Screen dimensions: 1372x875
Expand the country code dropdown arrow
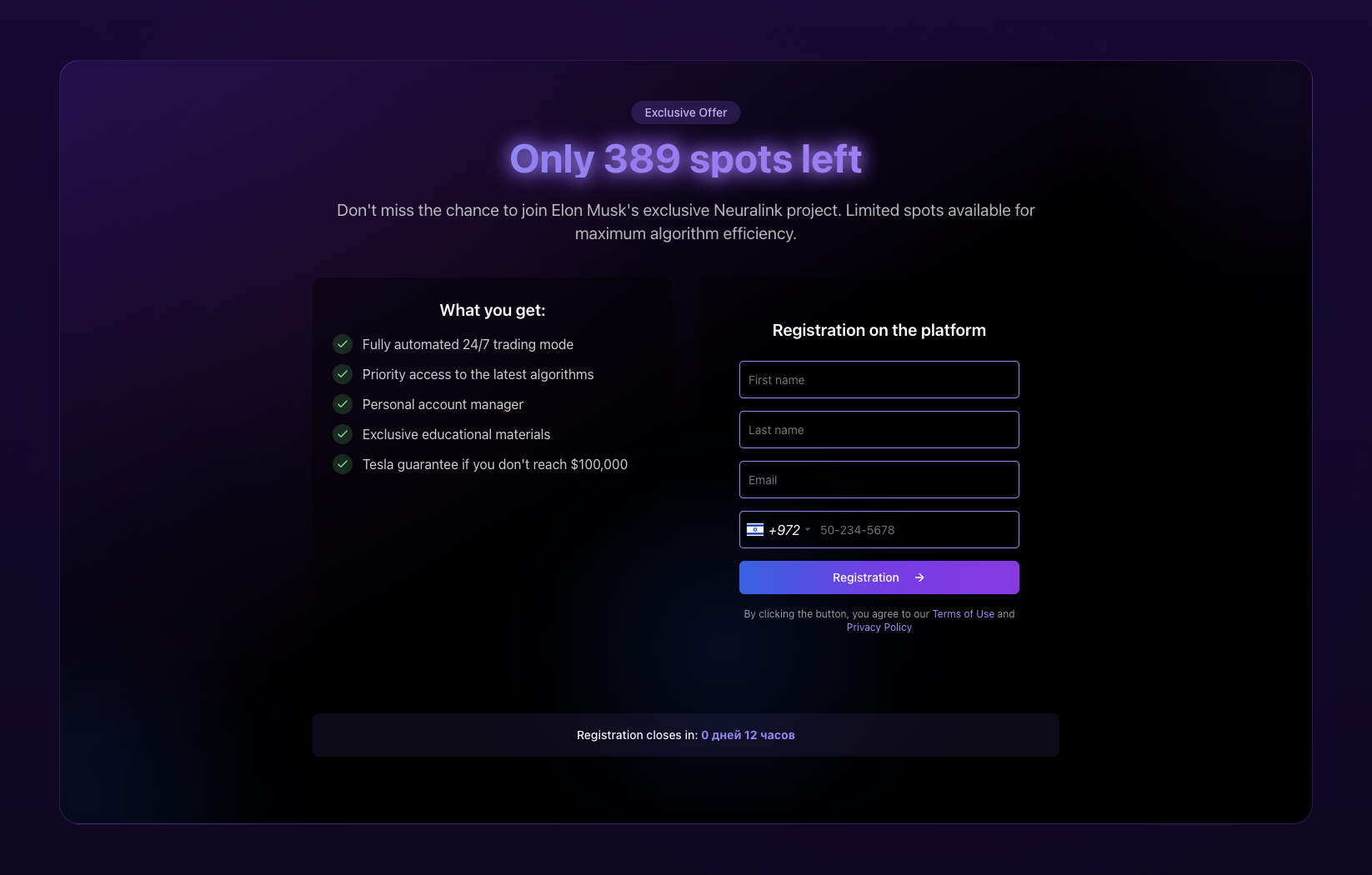[808, 530]
